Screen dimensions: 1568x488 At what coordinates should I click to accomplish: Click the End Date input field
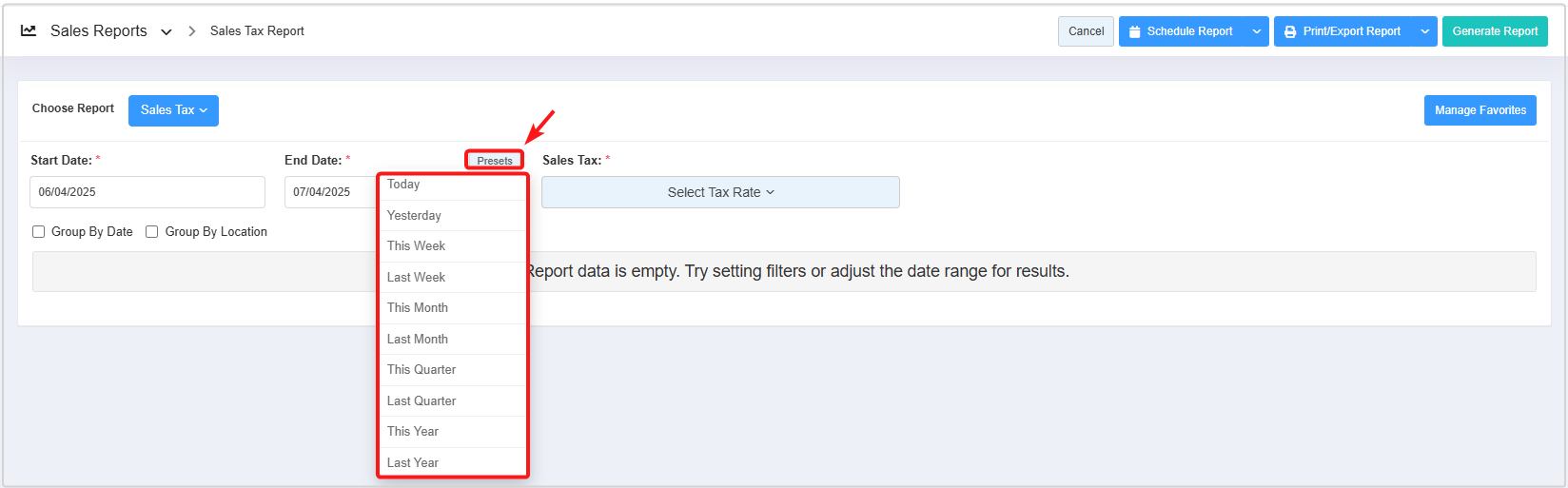click(x=331, y=192)
